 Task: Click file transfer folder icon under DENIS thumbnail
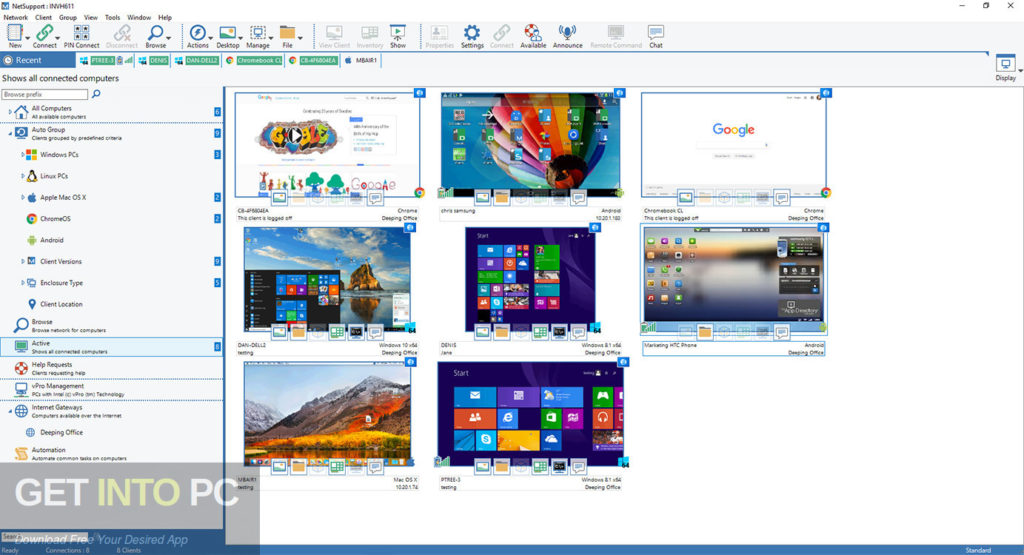(502, 332)
